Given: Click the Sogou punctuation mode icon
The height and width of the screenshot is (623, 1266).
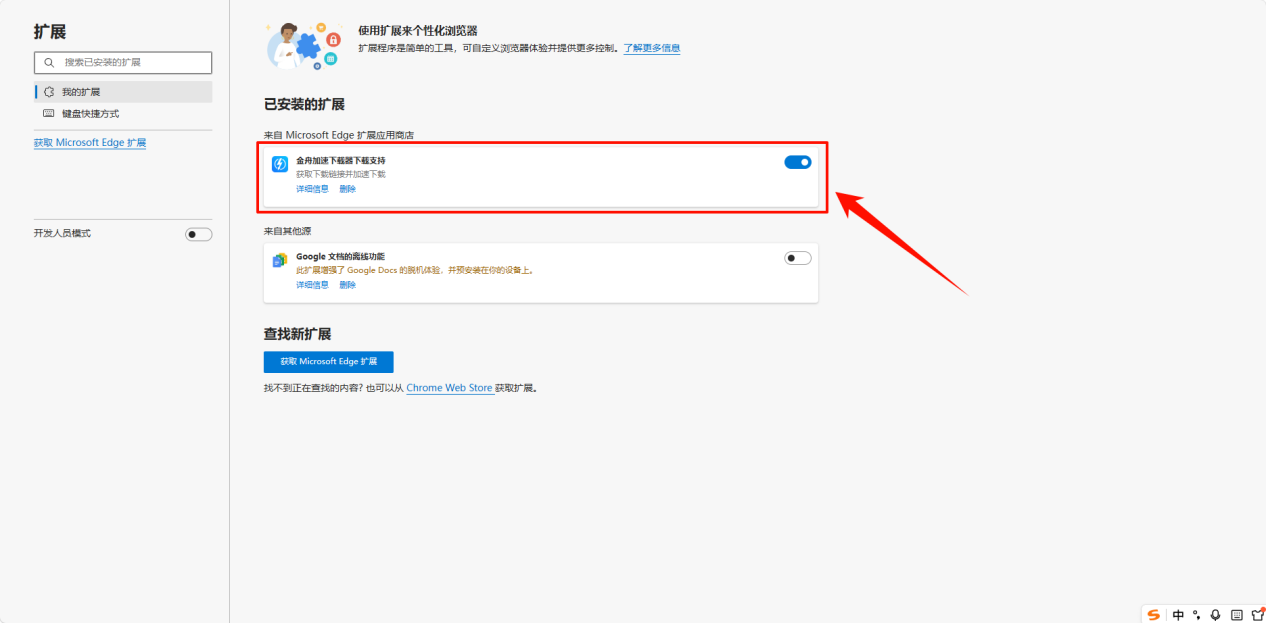Looking at the screenshot, I should 1196,614.
